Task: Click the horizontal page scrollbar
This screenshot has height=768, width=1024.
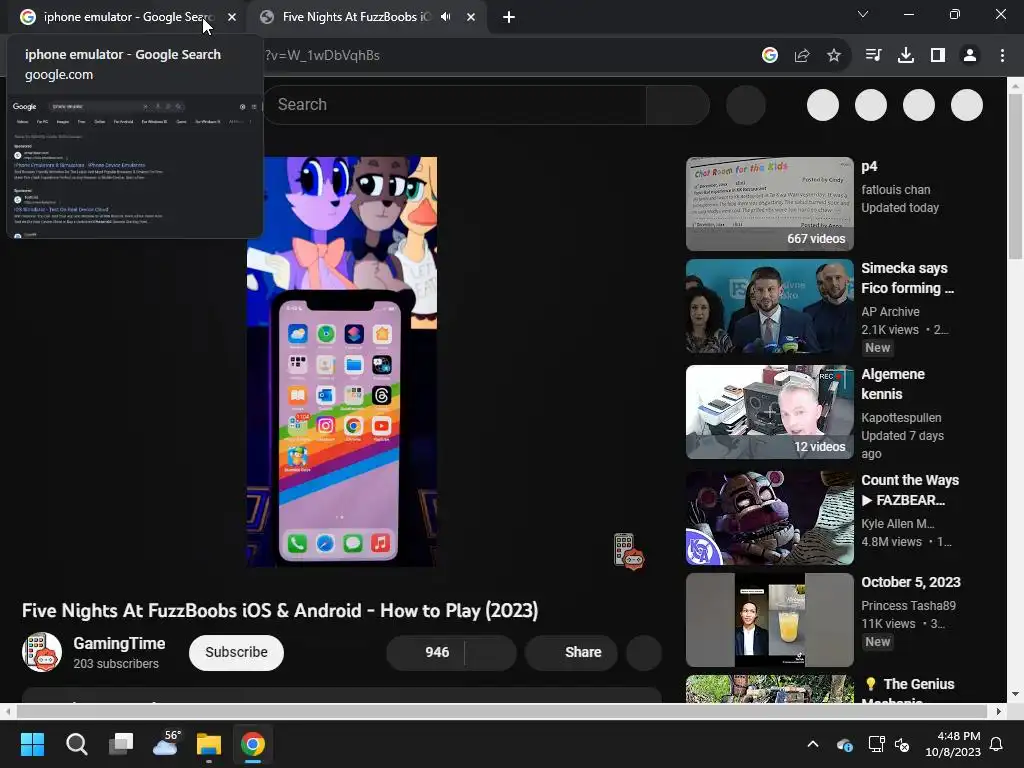Action: (x=501, y=711)
